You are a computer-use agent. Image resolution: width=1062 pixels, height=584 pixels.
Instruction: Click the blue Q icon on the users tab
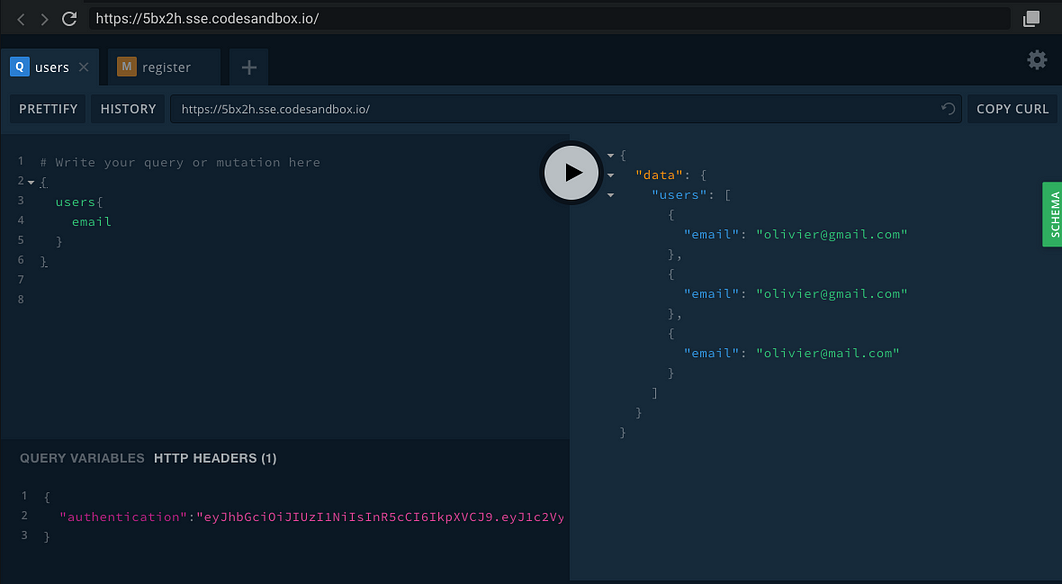point(20,66)
